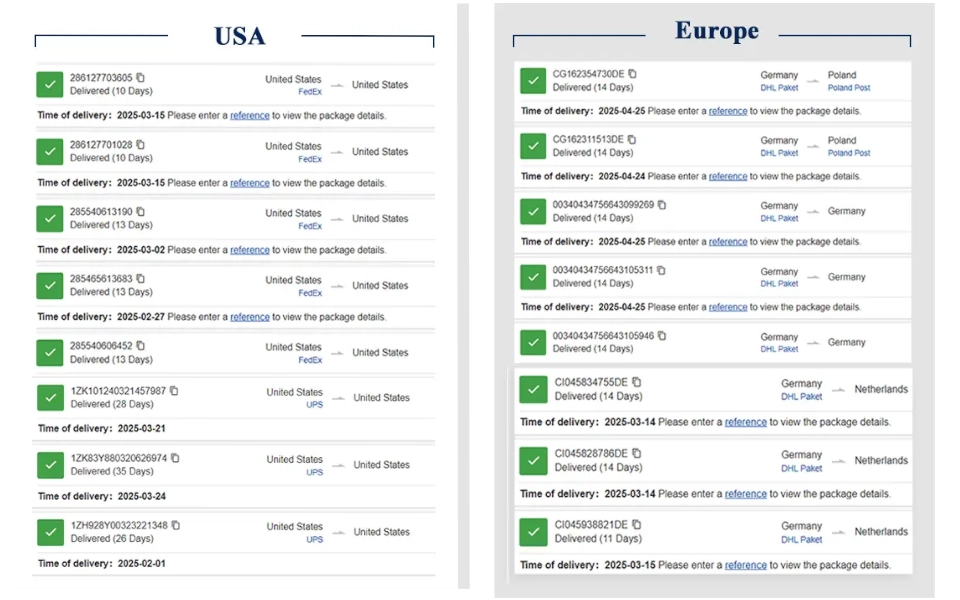
Task: Click reference link for 2025-02-27 delivery
Action: tap(250, 317)
